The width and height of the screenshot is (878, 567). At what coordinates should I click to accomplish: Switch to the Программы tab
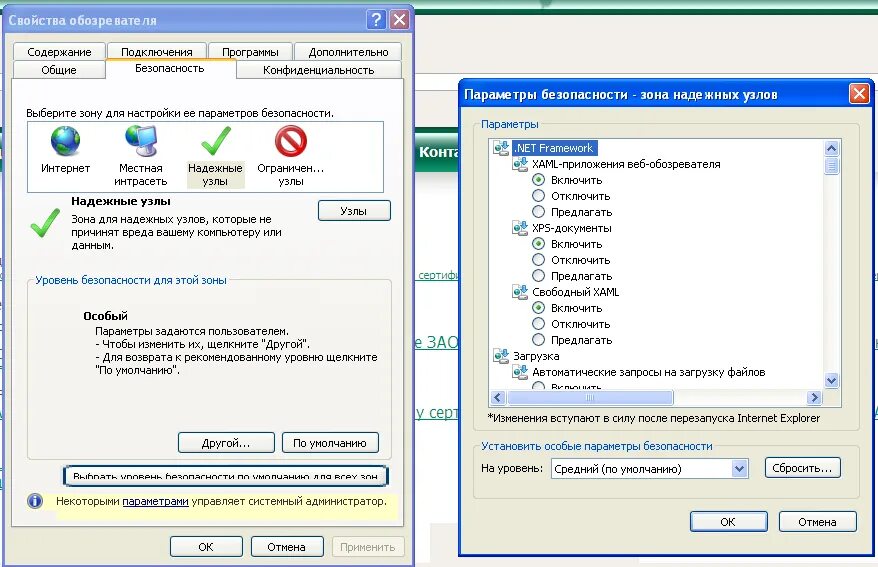[250, 52]
